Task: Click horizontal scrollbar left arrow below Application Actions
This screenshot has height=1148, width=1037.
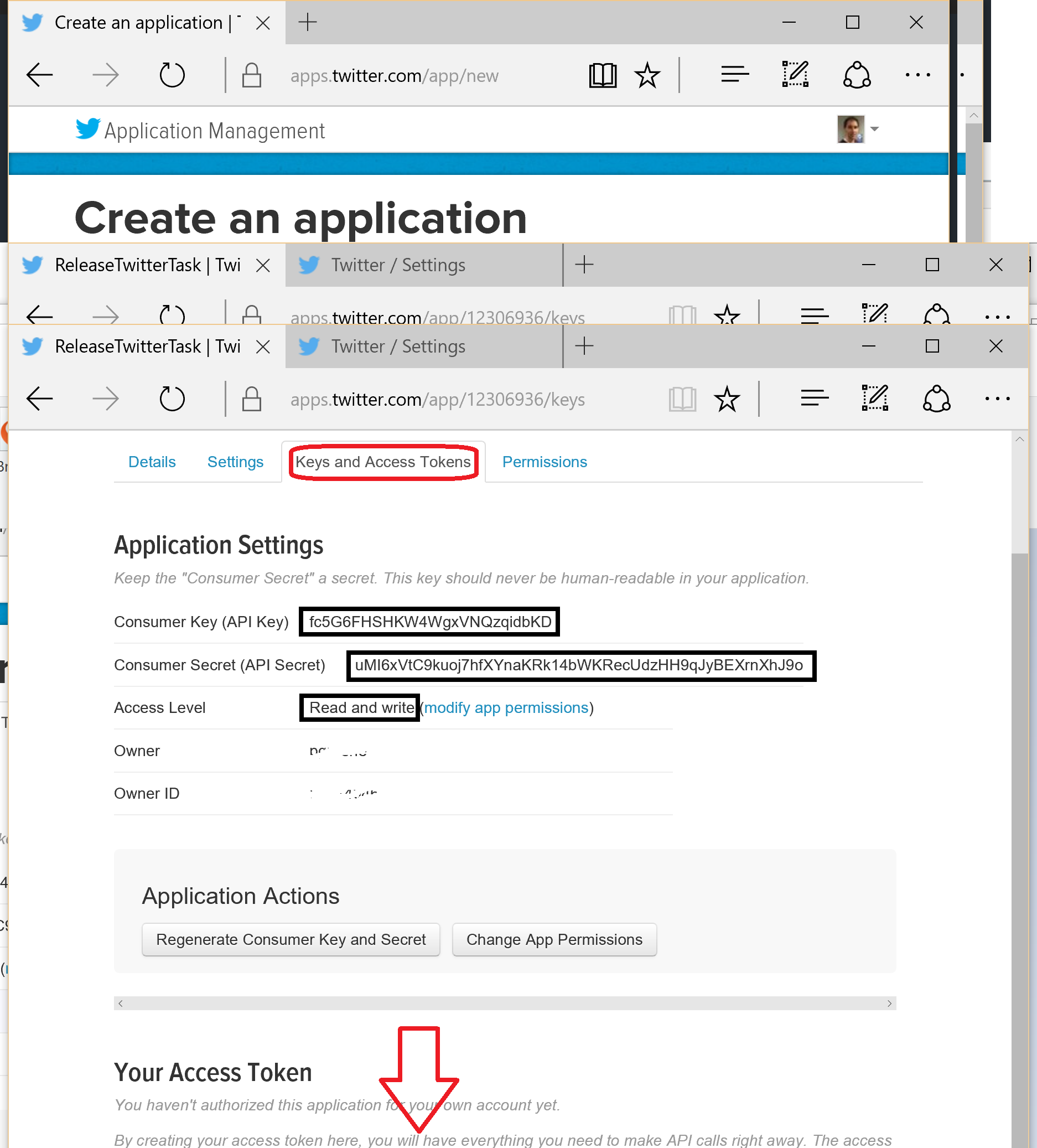Action: pos(121,1004)
